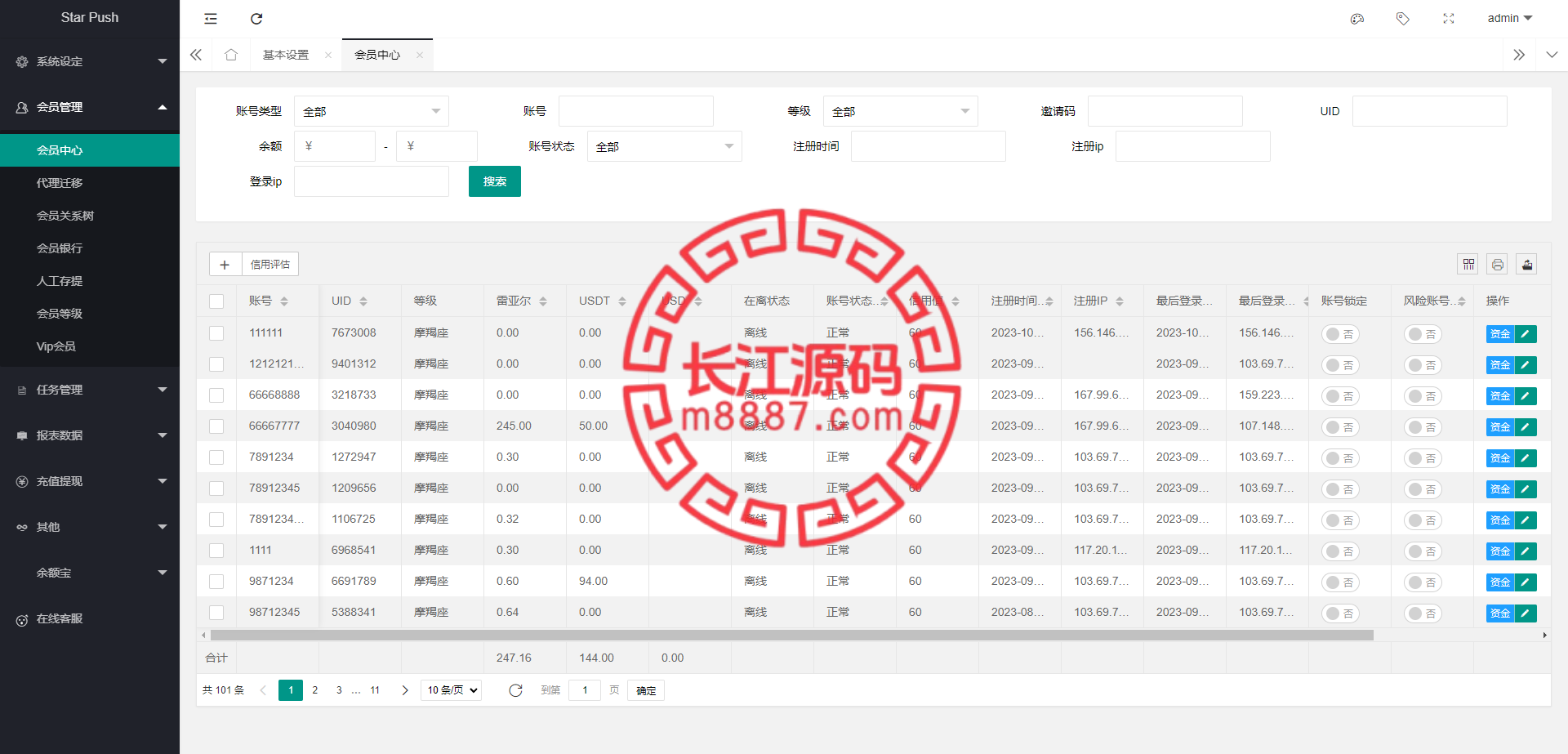The image size is (1568, 754).
Task: Open the 10 条/页 page size dropdown
Action: tap(452, 690)
